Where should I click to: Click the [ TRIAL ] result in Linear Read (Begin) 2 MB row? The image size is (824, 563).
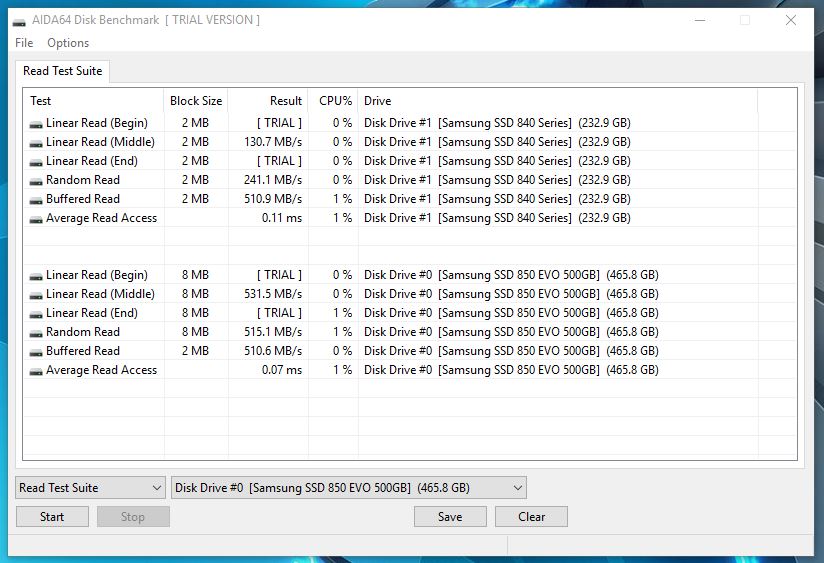coord(280,123)
